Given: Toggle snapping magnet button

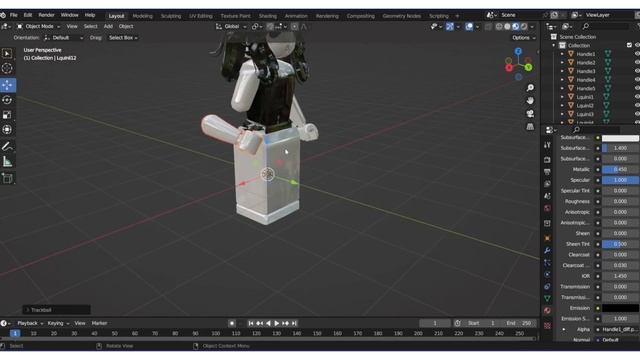Looking at the screenshot, I should (270, 27).
